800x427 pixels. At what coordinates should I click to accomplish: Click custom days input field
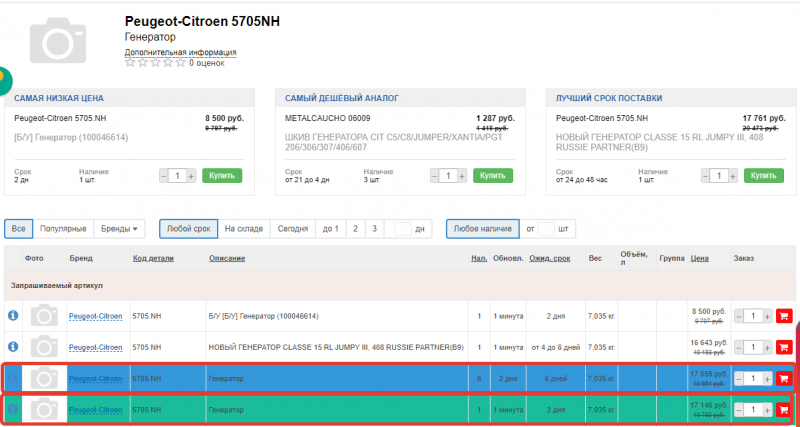(403, 229)
